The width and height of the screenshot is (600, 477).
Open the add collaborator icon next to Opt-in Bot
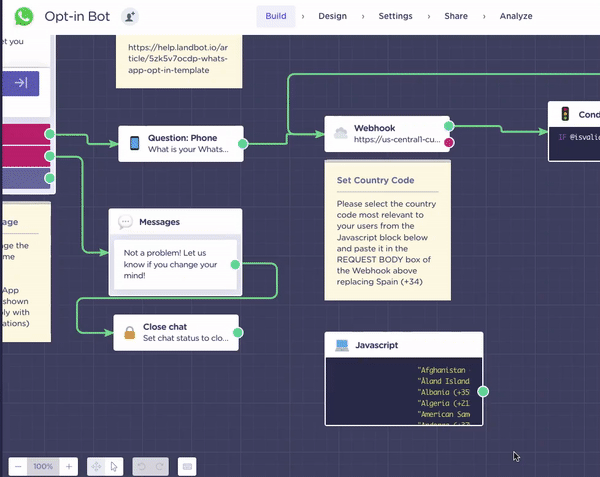pos(130,16)
